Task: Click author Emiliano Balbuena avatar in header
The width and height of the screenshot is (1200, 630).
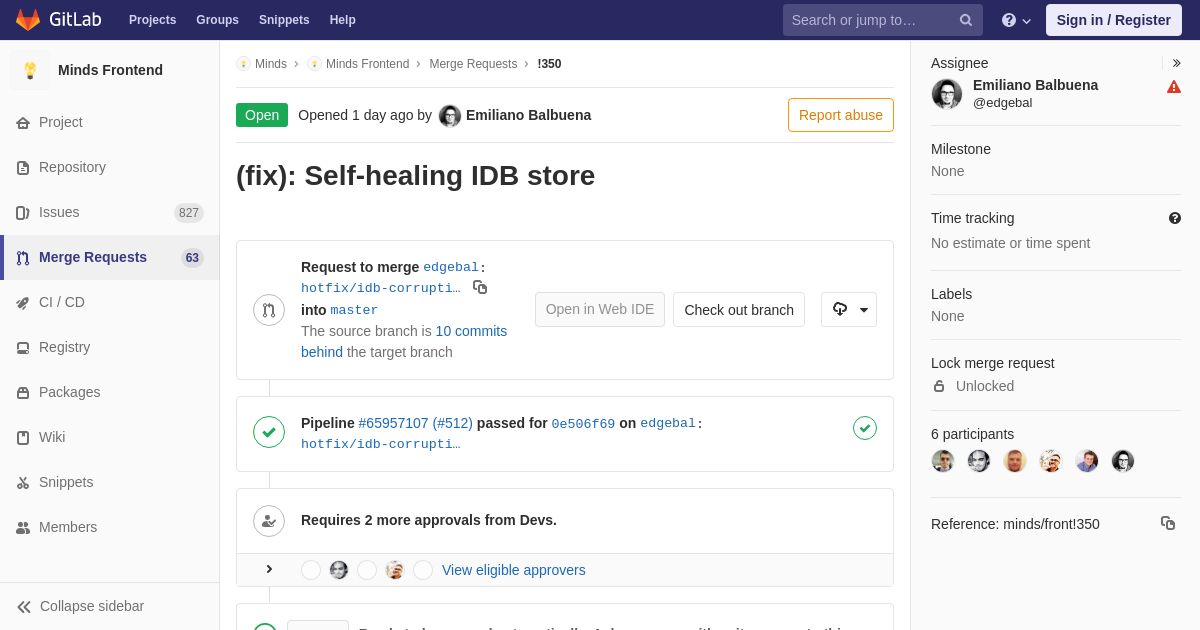Action: point(450,116)
